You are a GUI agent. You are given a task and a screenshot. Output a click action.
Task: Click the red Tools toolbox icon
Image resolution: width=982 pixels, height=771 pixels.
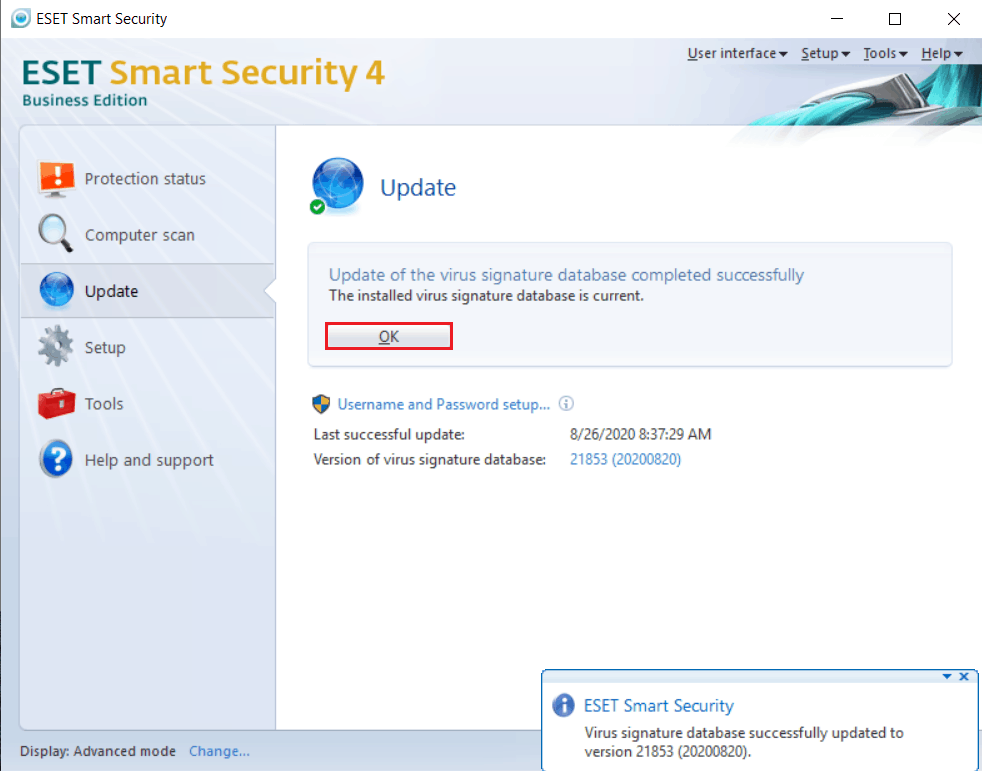[x=56, y=403]
